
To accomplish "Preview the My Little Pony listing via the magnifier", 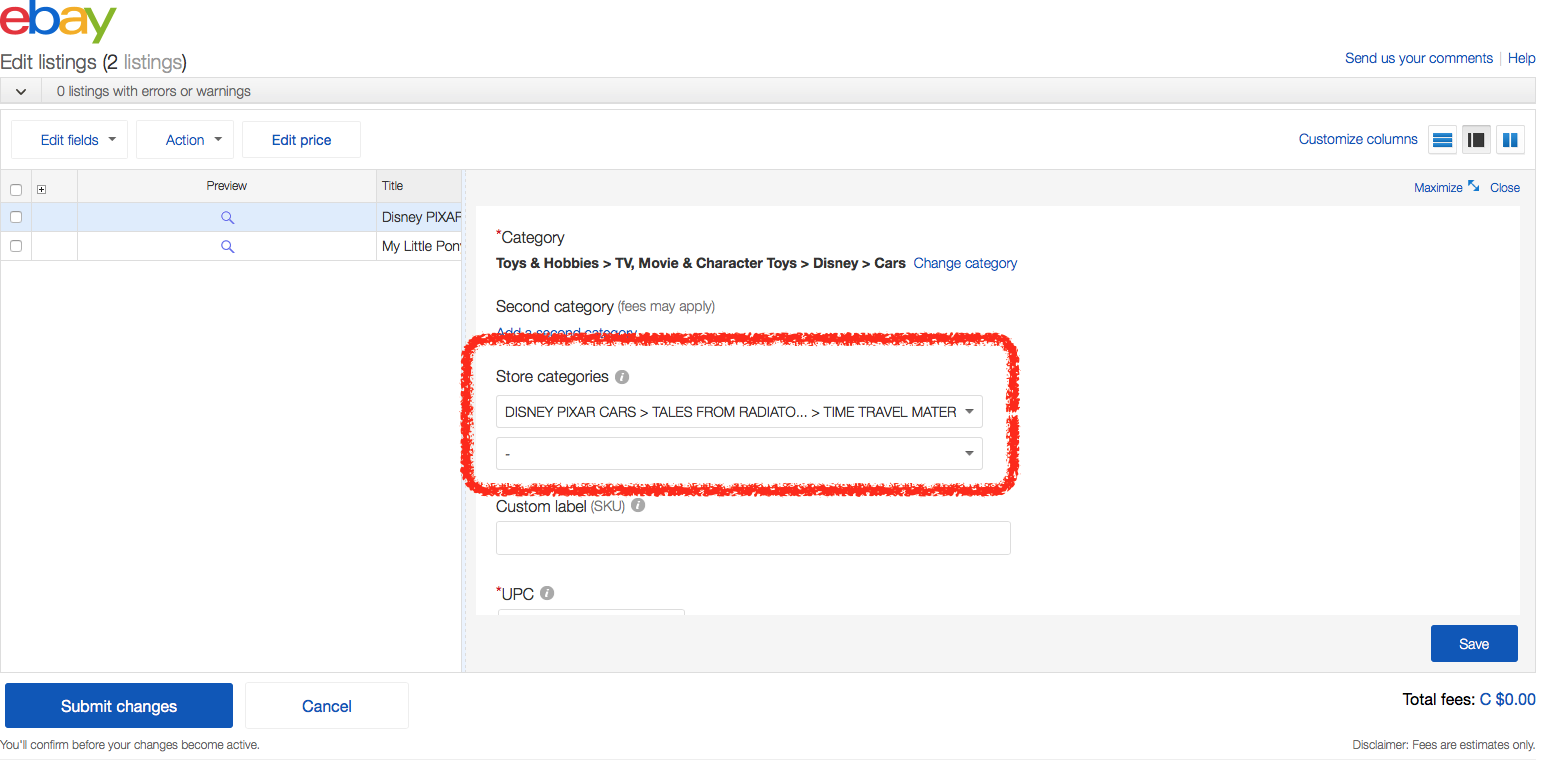I will (x=227, y=246).
